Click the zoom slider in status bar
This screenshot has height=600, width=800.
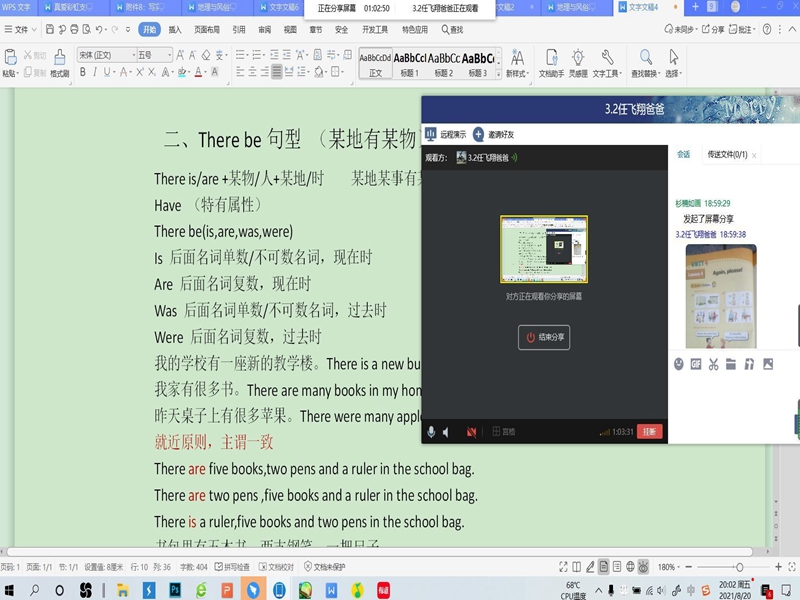point(738,567)
